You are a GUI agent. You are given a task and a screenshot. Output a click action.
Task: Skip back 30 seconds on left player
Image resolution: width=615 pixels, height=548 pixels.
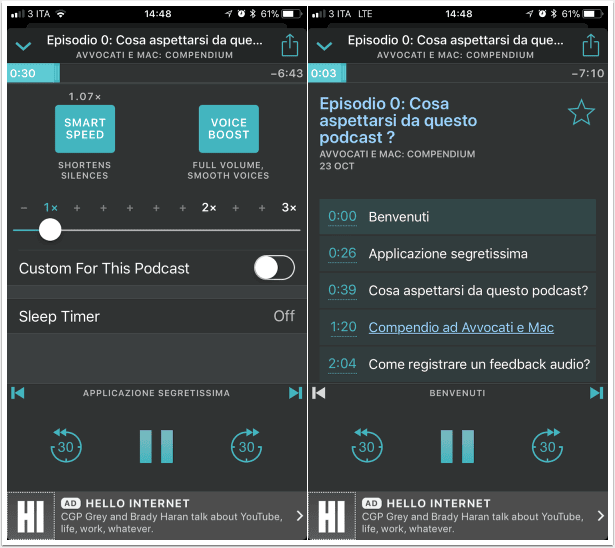66,445
